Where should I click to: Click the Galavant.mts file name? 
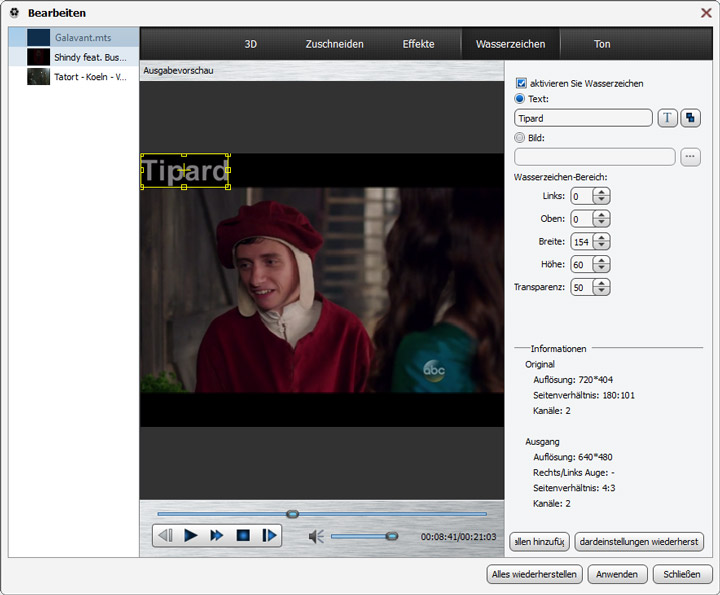83,38
